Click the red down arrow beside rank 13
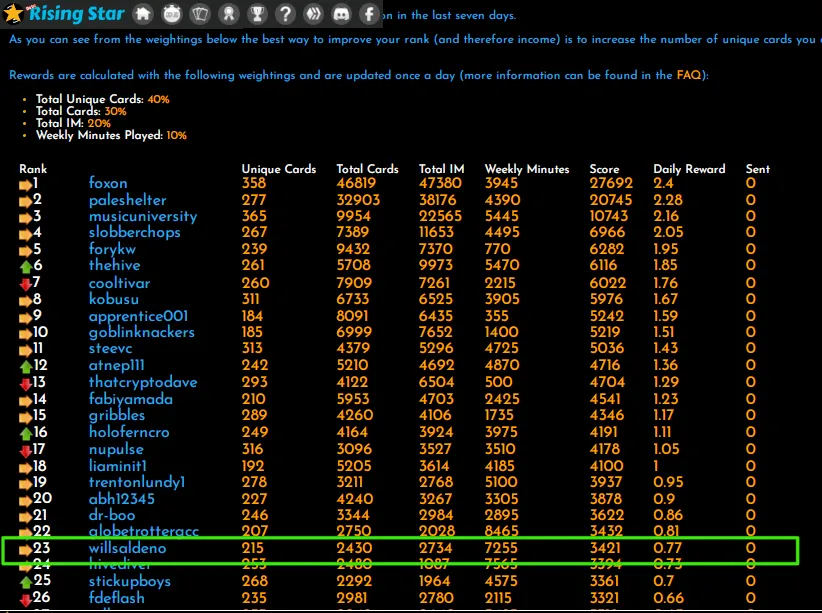 26,384
